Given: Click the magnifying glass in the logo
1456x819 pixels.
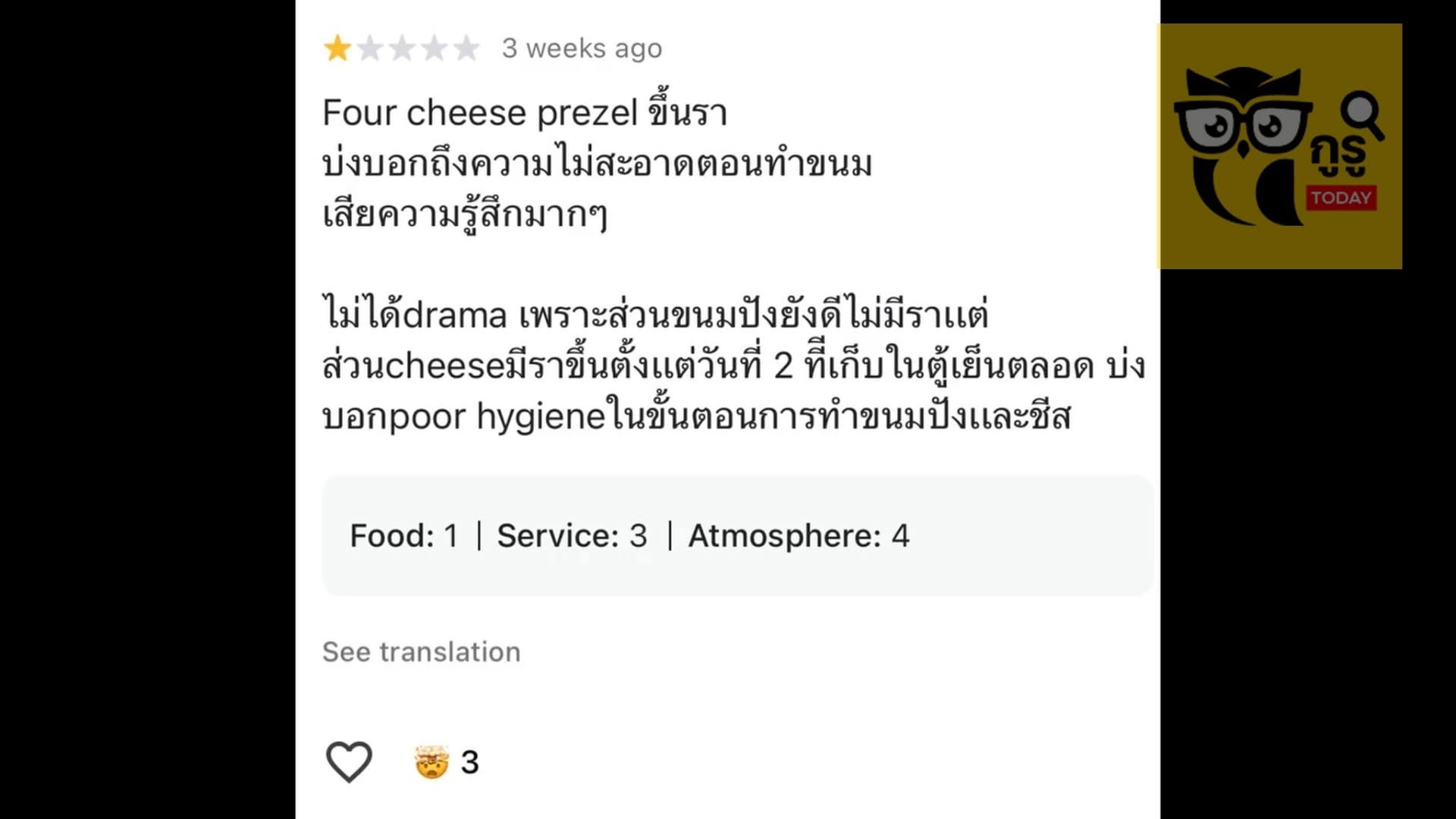Looking at the screenshot, I should 1363,115.
